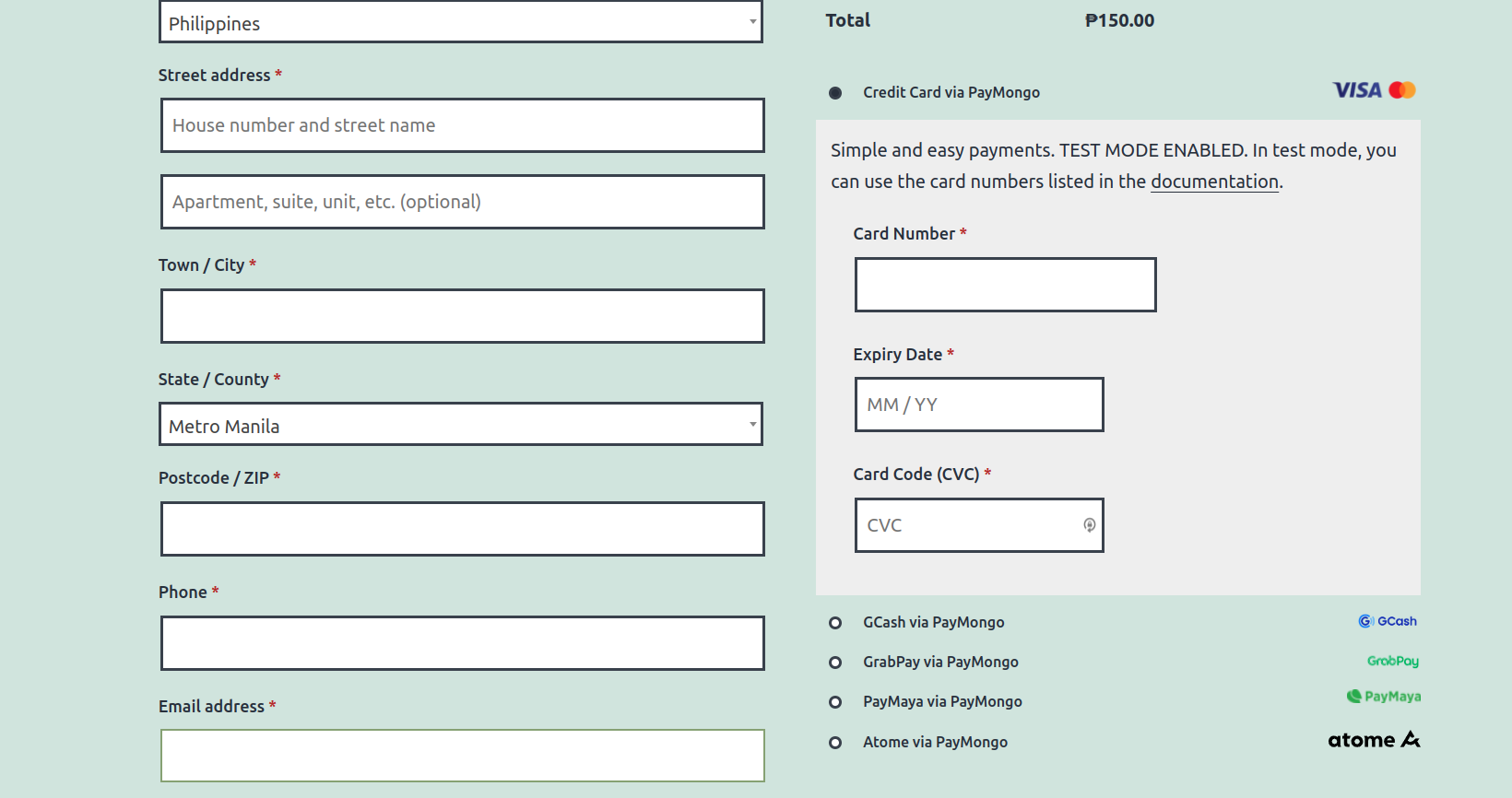Open the documentation link
Viewport: 1512px width, 798px height.
pos(1214,182)
